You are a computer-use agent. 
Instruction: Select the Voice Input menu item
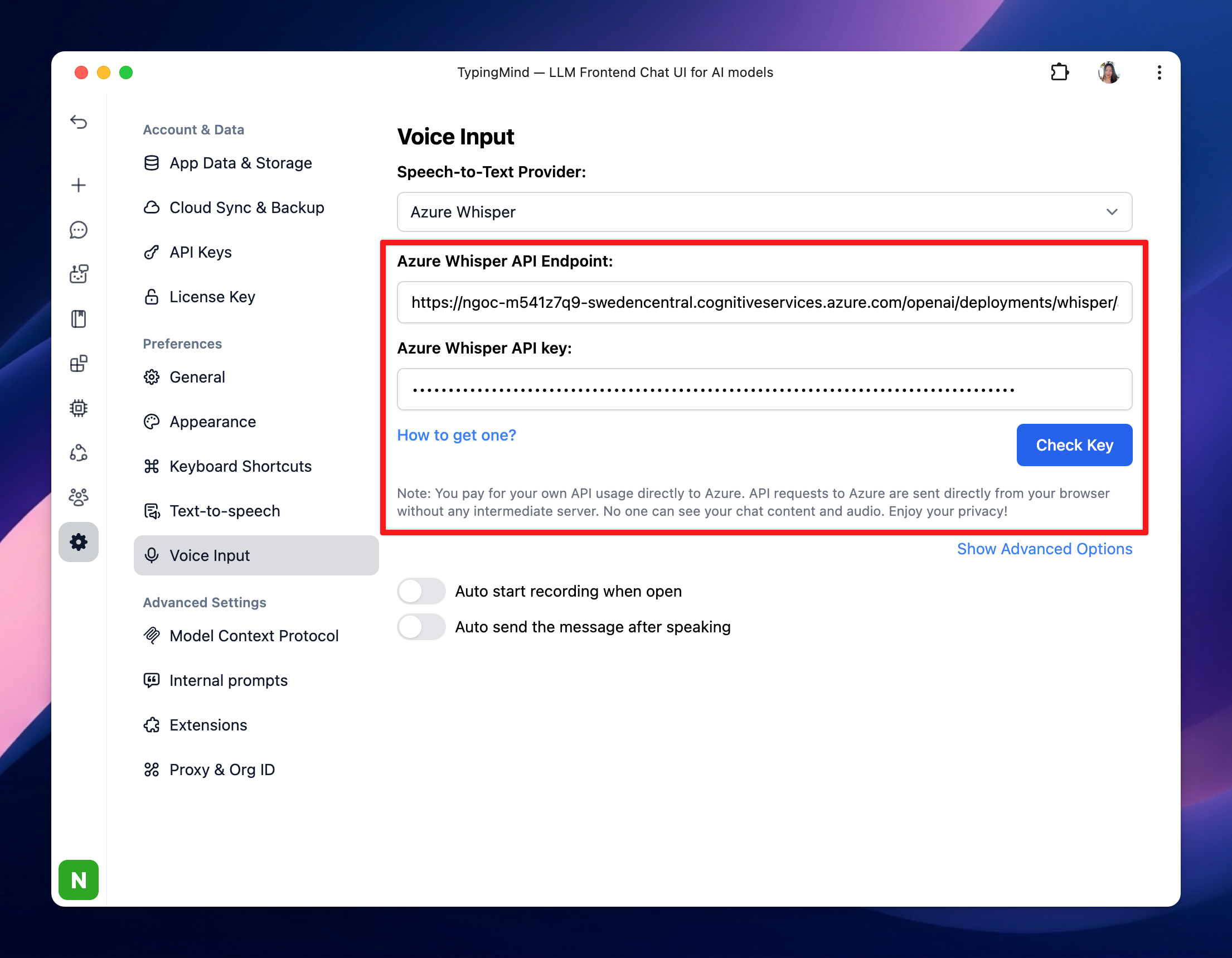click(x=256, y=555)
